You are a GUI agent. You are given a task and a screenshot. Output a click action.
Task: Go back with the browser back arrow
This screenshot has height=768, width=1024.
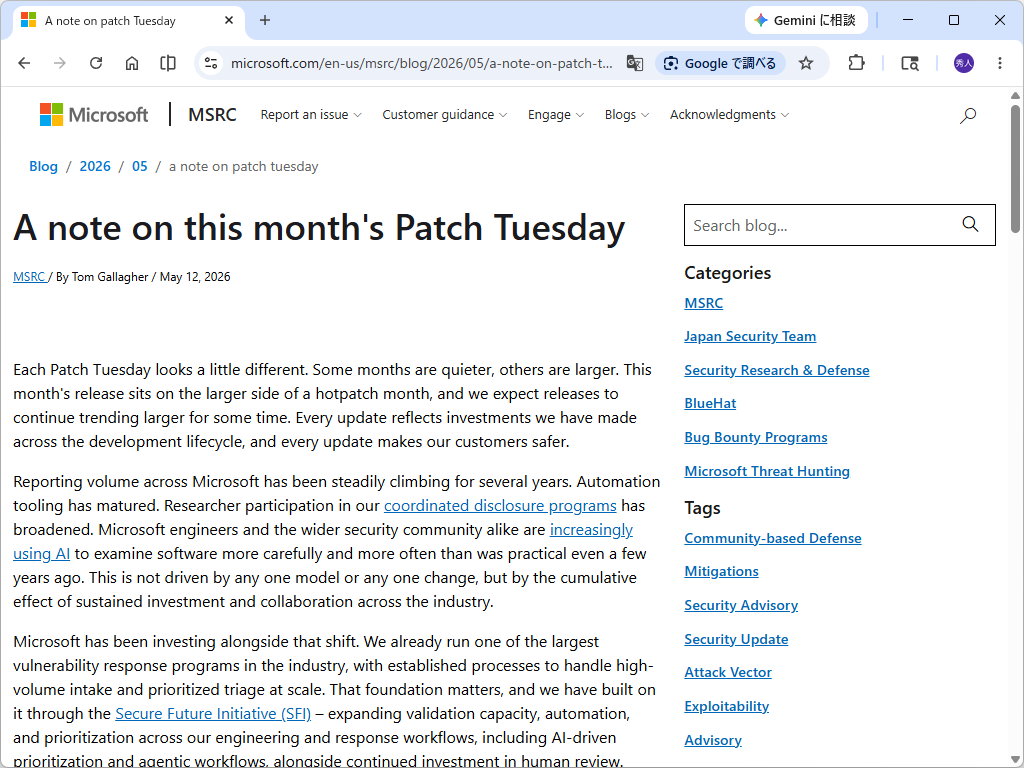24,63
